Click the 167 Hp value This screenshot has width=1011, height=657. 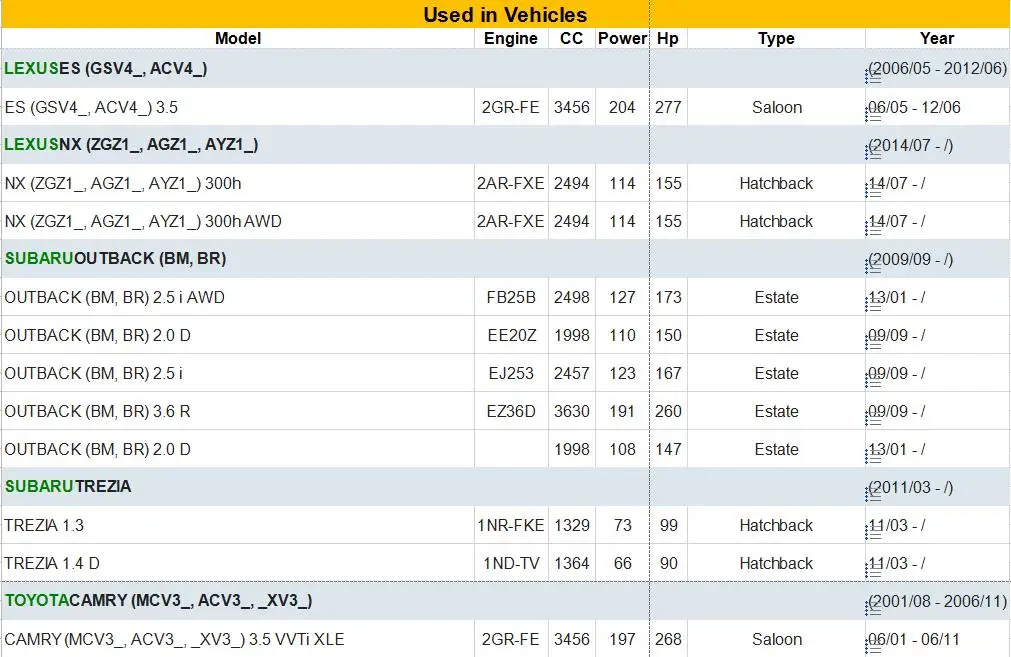(x=668, y=373)
